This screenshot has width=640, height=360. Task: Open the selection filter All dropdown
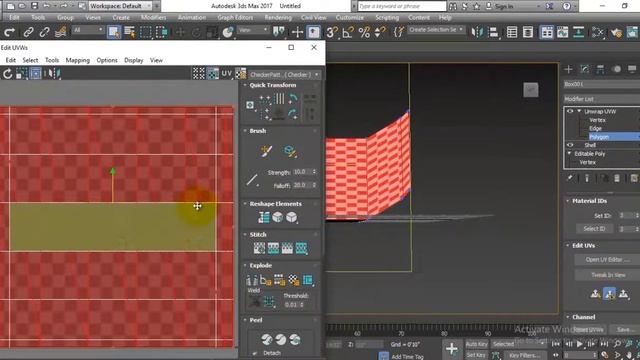coord(88,30)
